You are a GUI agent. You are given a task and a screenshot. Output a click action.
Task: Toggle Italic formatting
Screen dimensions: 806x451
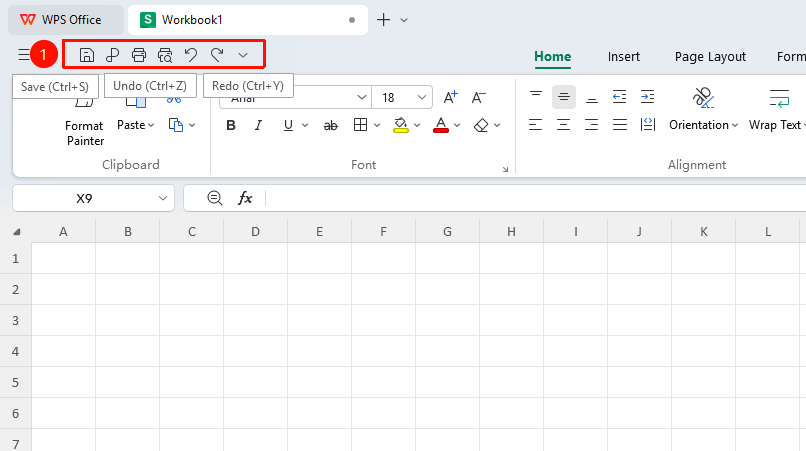(258, 125)
